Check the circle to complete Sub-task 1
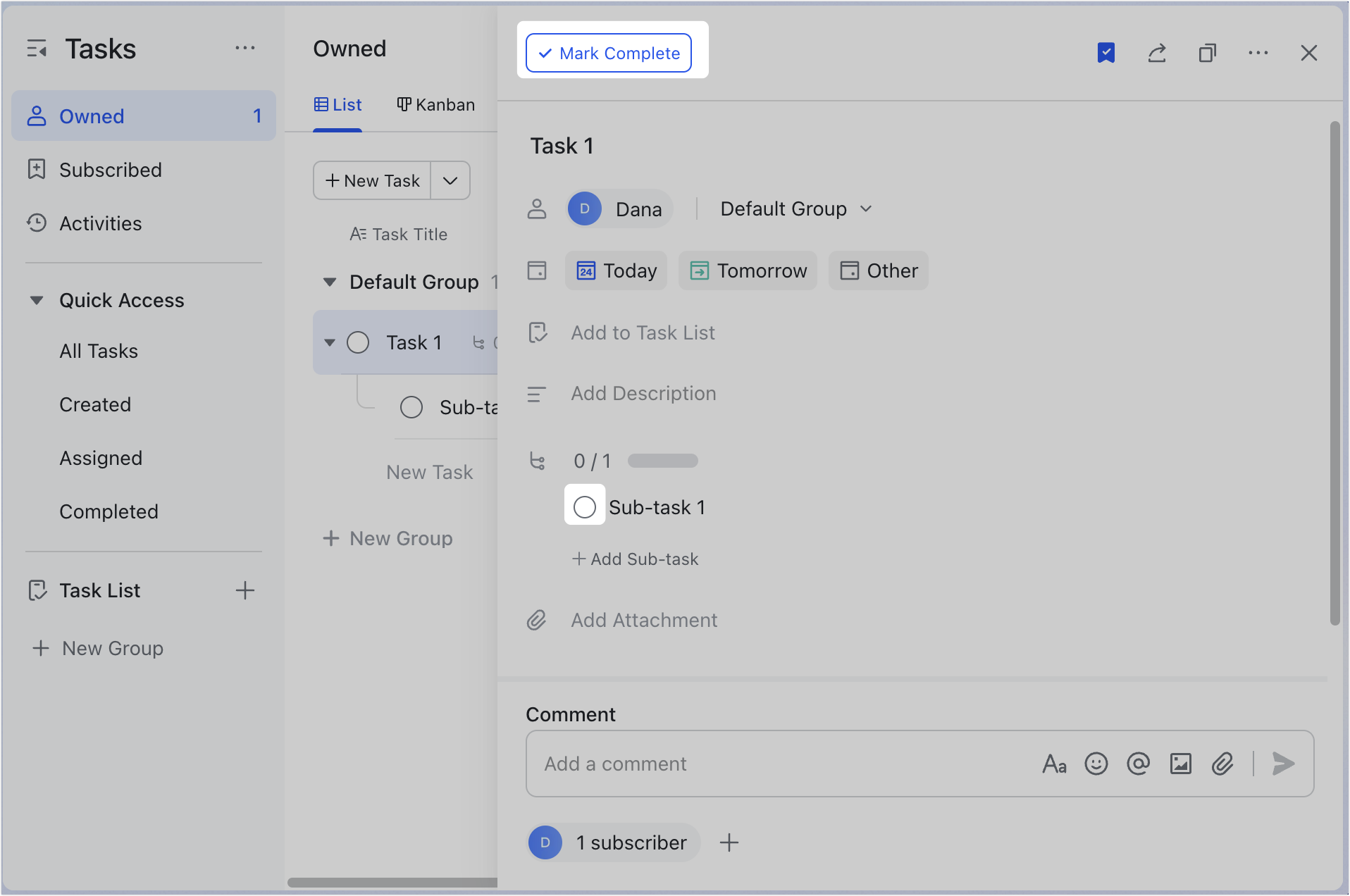 pyautogui.click(x=585, y=506)
